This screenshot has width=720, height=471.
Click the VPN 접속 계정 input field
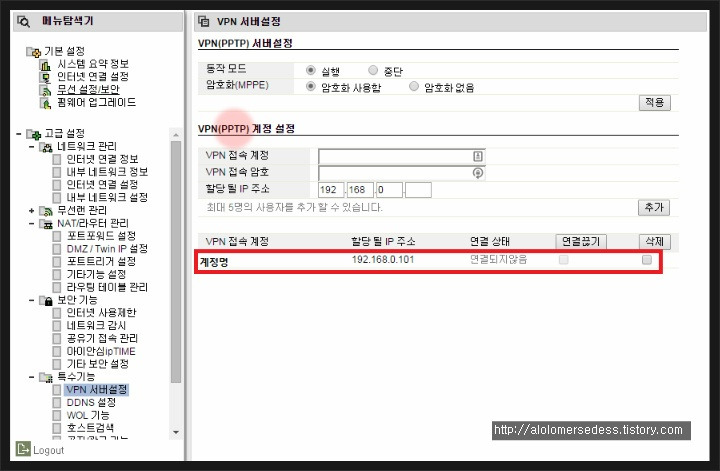tap(402, 156)
